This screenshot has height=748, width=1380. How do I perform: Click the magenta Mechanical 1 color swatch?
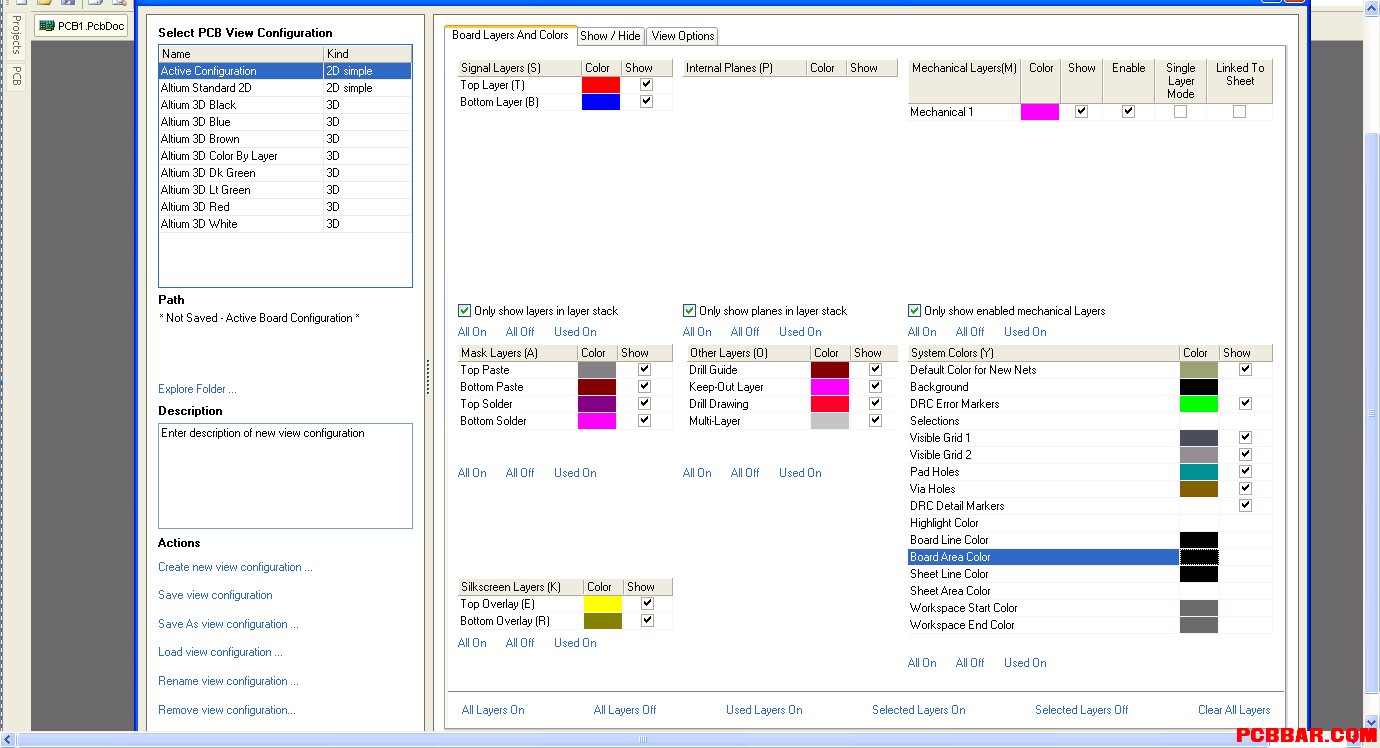pyautogui.click(x=1040, y=112)
